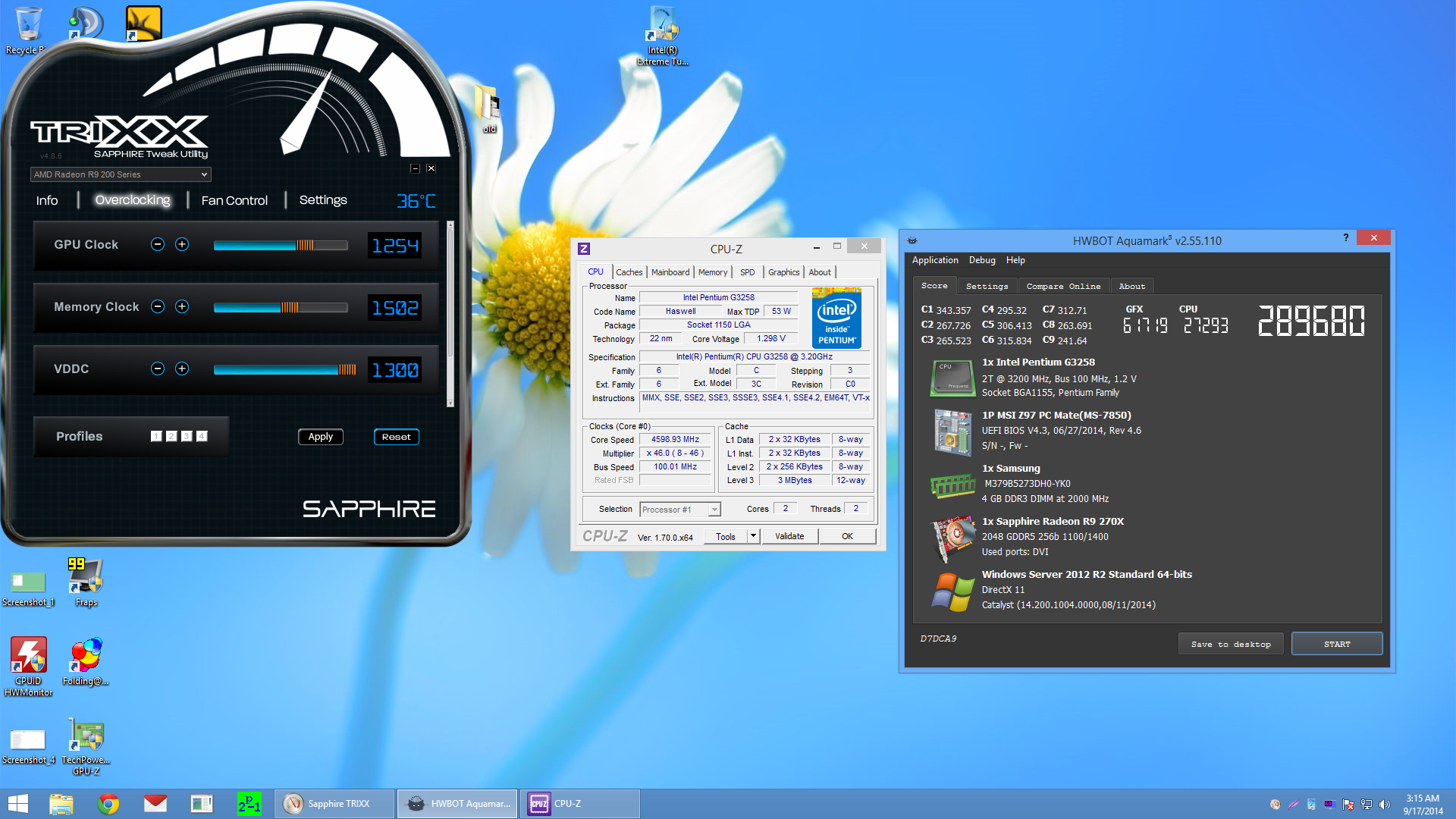The width and height of the screenshot is (1456, 819).
Task: Open Caches tab in CPU-Z
Action: [629, 272]
